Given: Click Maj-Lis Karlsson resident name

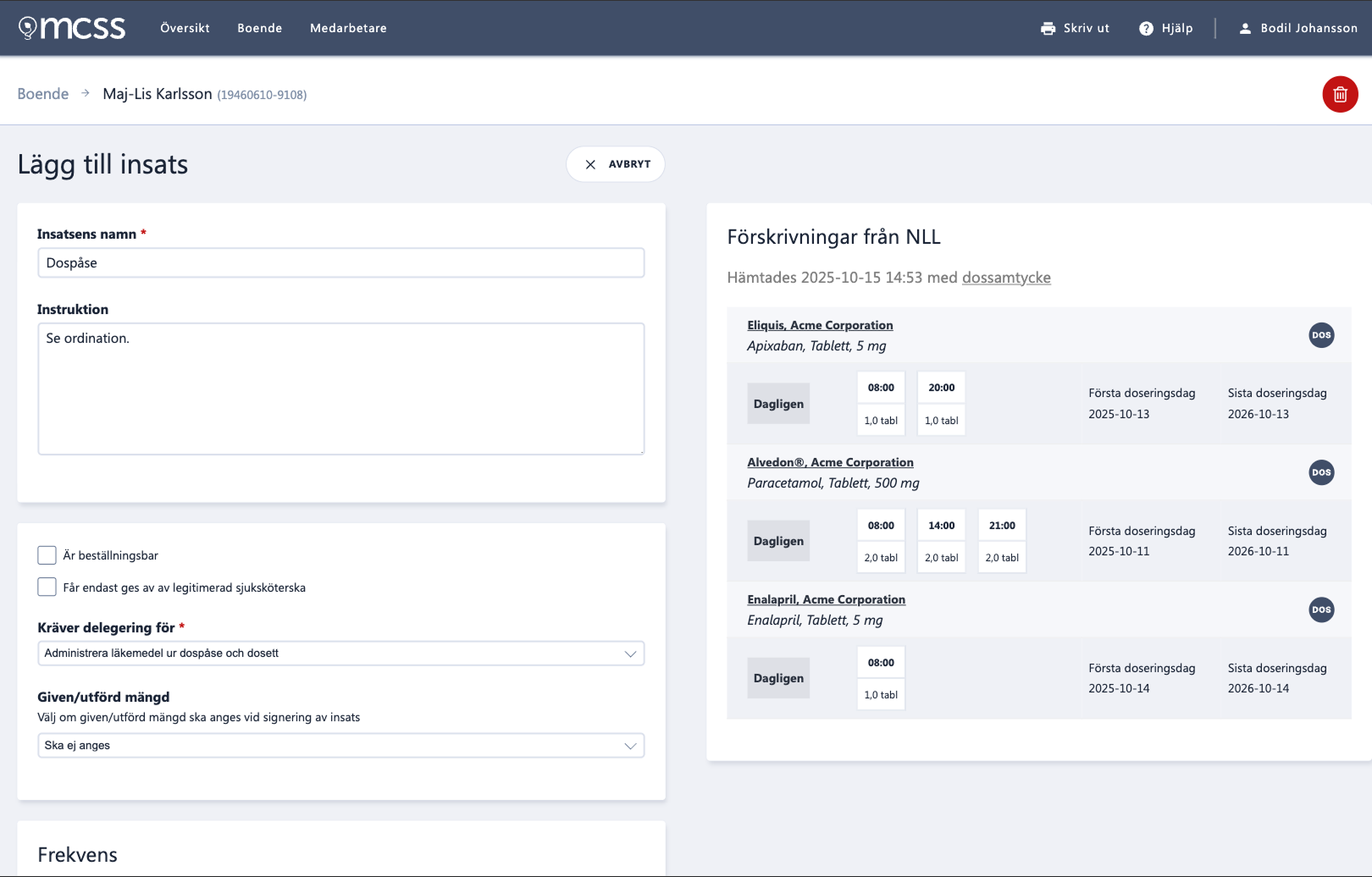Looking at the screenshot, I should (x=158, y=94).
